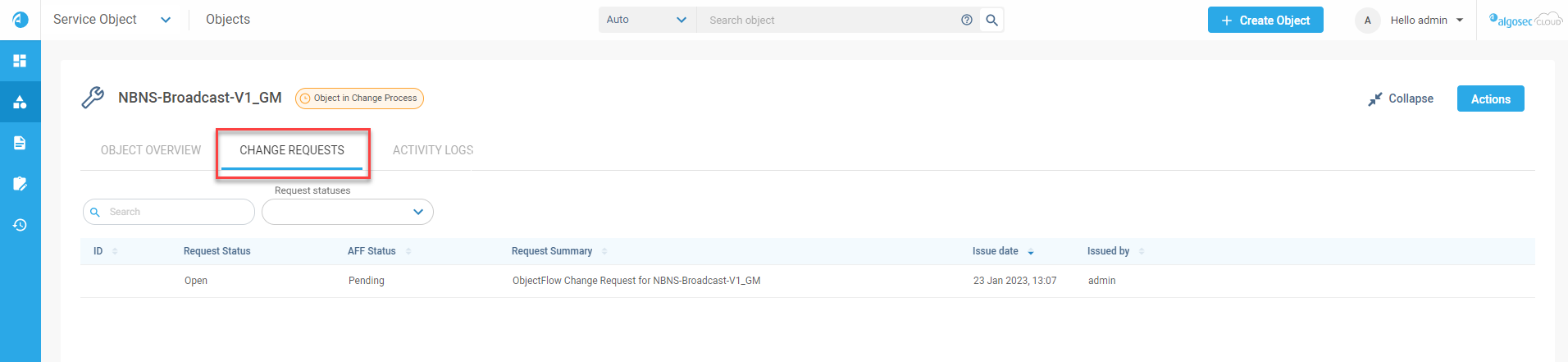Collapse the object details panel

pyautogui.click(x=1401, y=99)
